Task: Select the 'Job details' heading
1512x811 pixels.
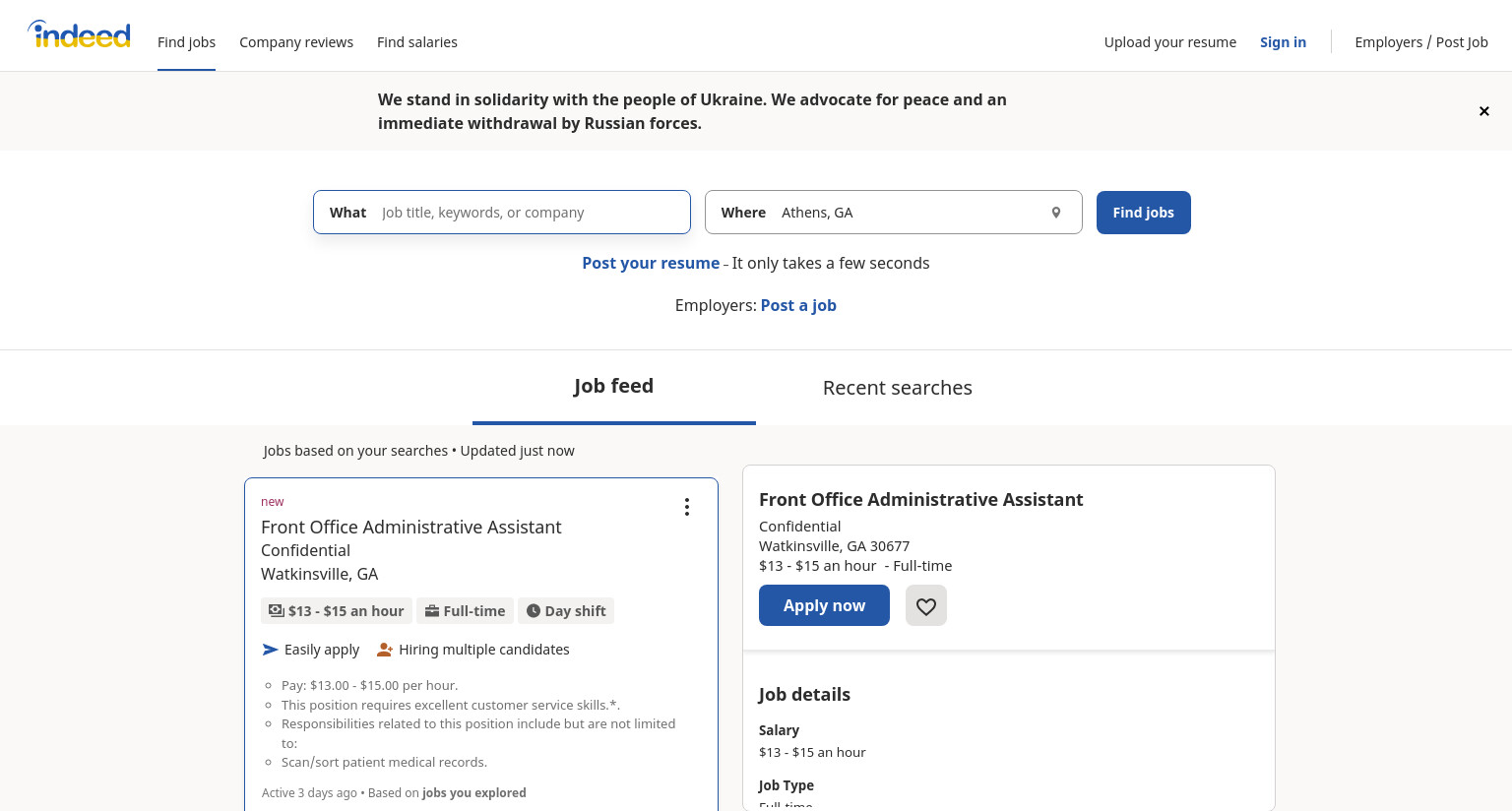Action: click(804, 695)
